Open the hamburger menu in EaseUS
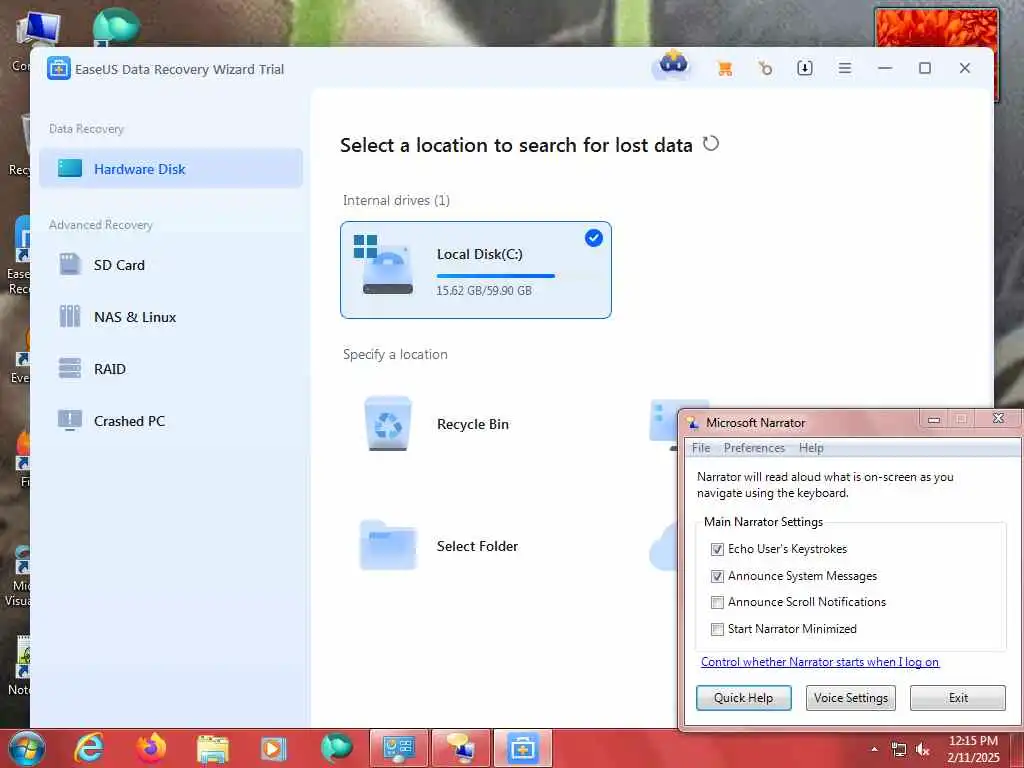The image size is (1024, 768). (844, 68)
